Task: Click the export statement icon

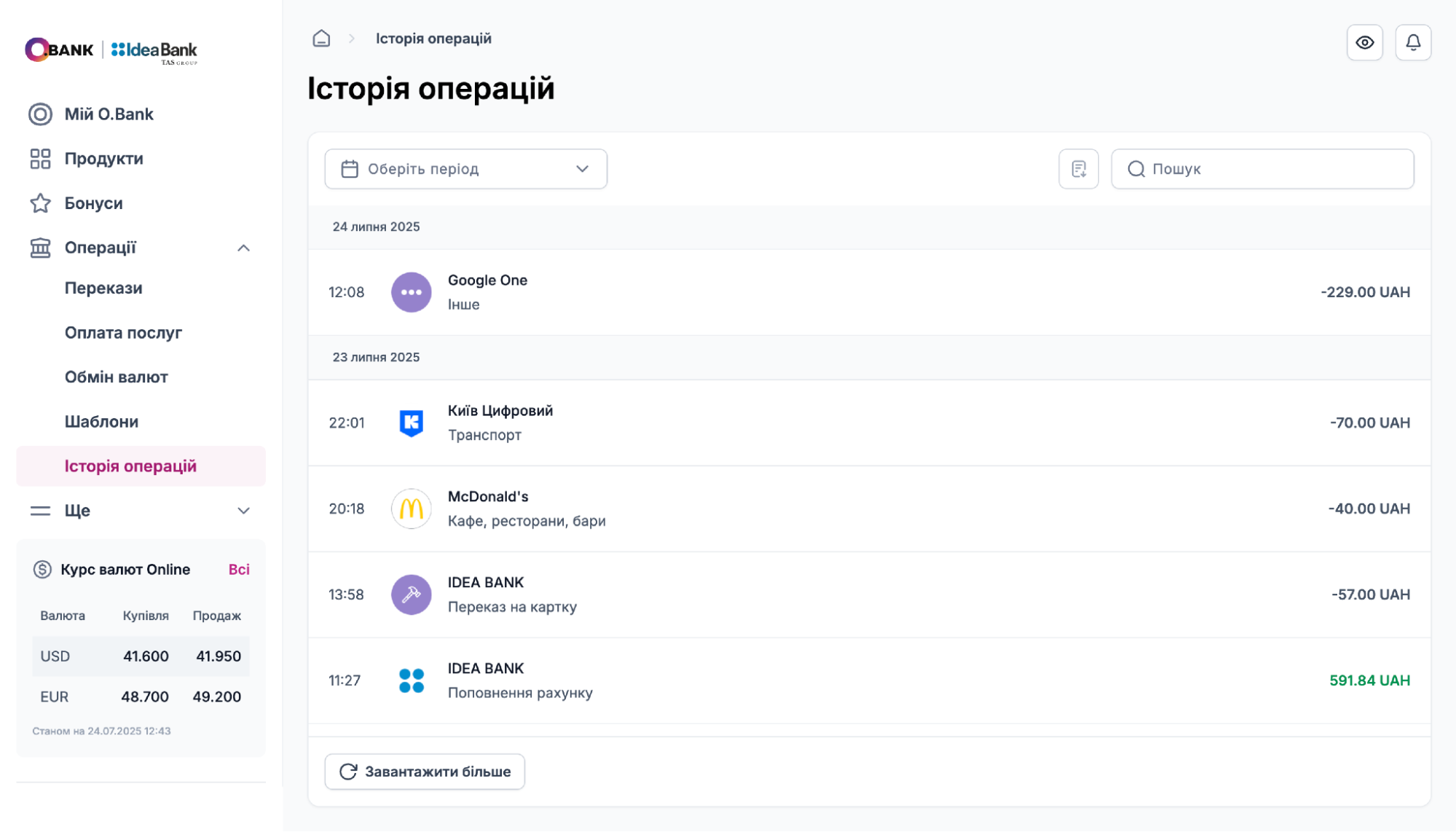Action: pyautogui.click(x=1079, y=169)
